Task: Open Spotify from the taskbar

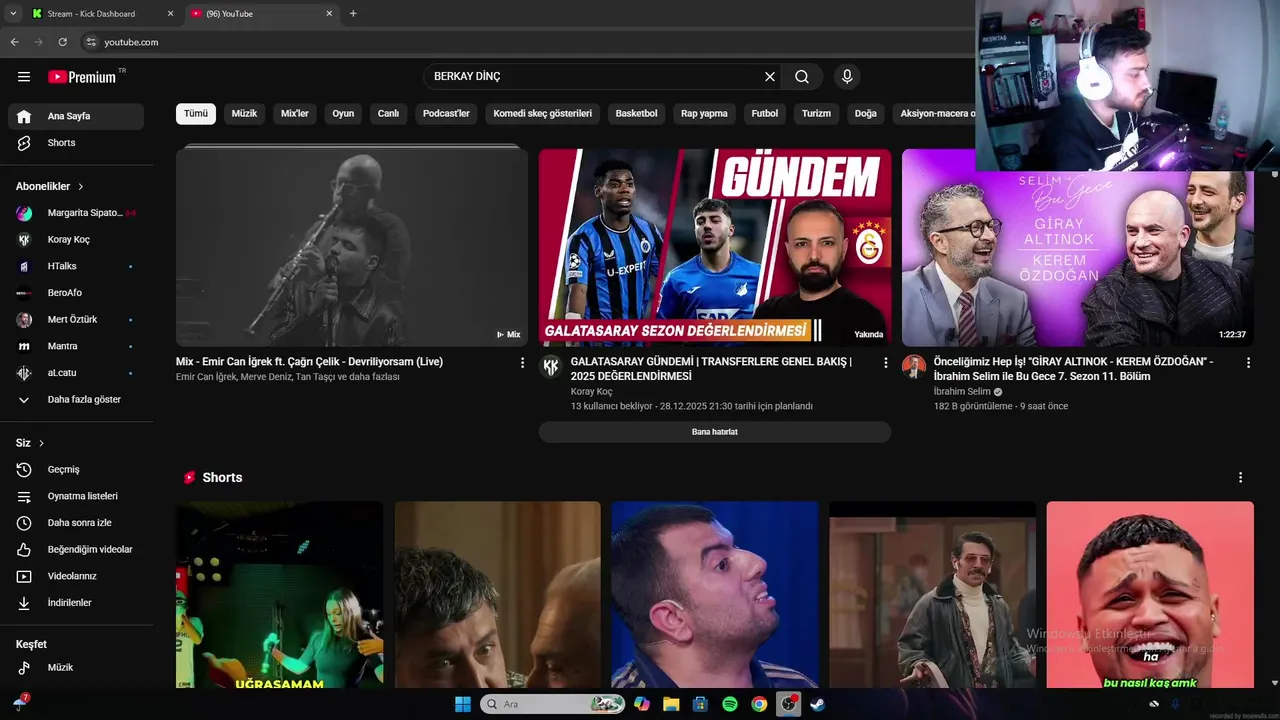Action: [730, 704]
